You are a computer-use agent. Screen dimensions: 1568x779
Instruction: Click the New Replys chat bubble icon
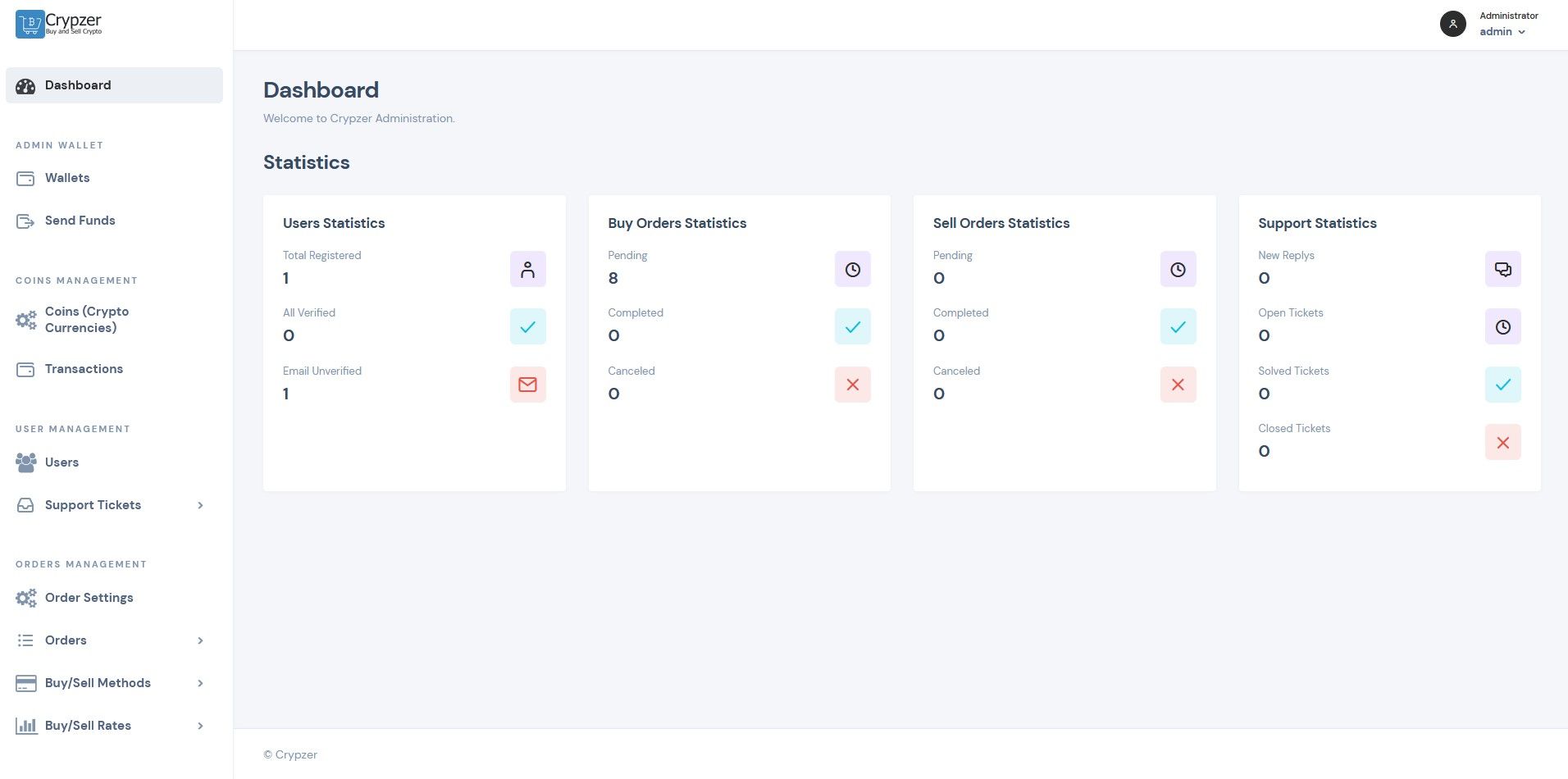(1502, 269)
